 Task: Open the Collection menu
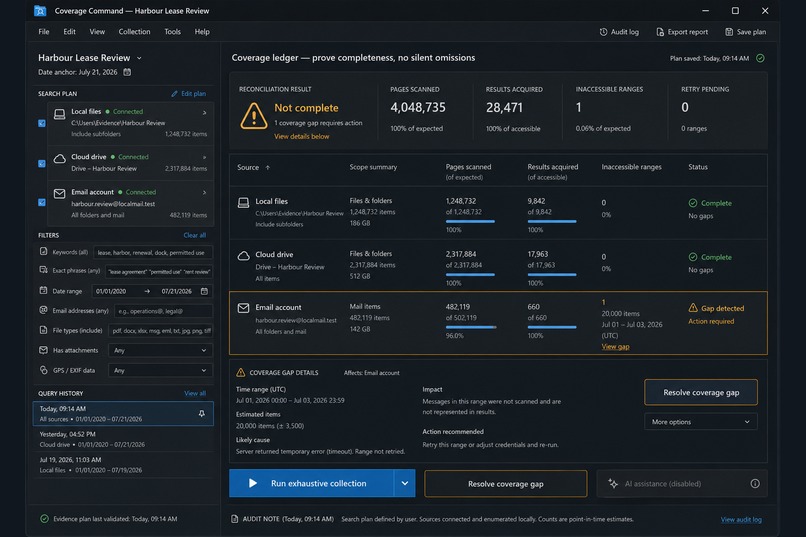point(134,32)
